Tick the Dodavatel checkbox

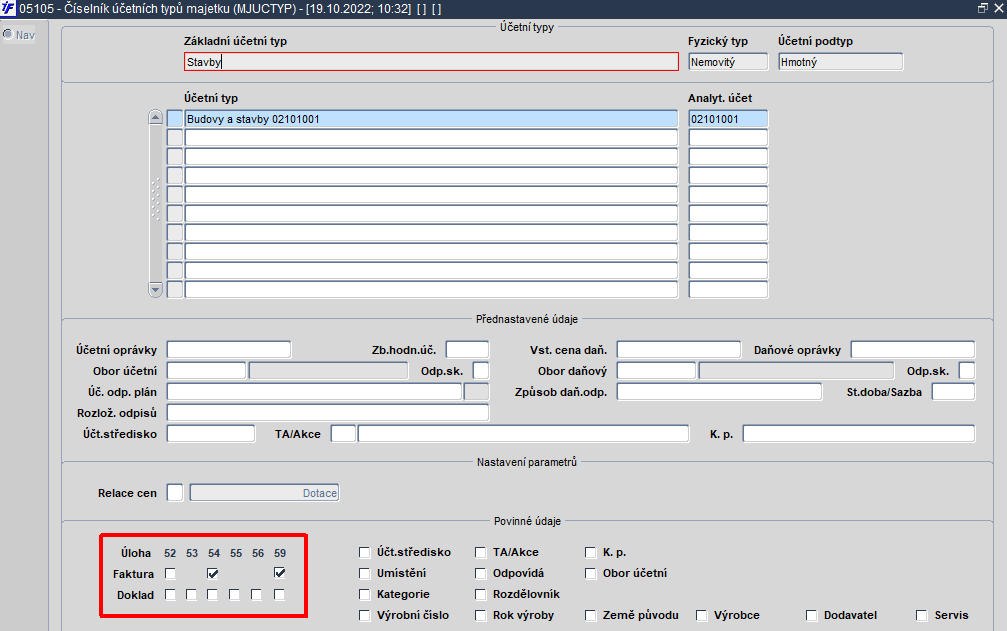click(812, 616)
